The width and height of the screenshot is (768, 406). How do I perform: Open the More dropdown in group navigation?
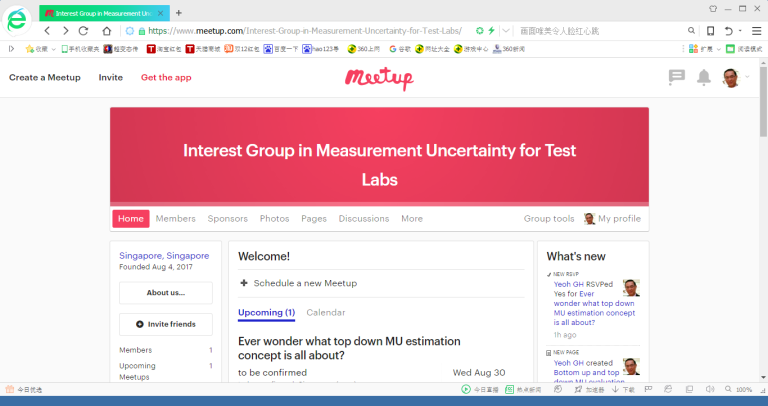coord(412,219)
